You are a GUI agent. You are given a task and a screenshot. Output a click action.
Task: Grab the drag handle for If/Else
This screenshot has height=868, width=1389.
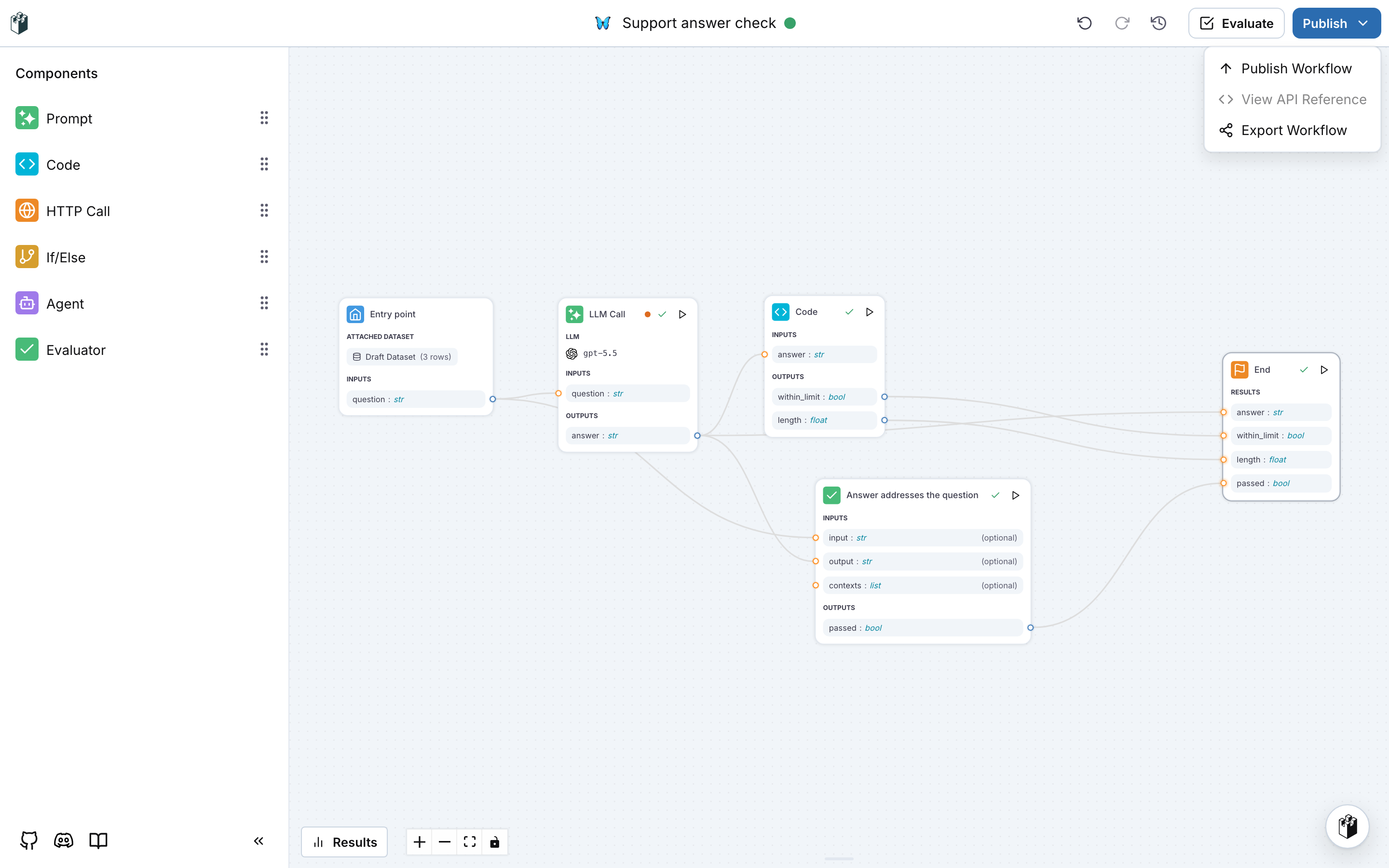(264, 257)
